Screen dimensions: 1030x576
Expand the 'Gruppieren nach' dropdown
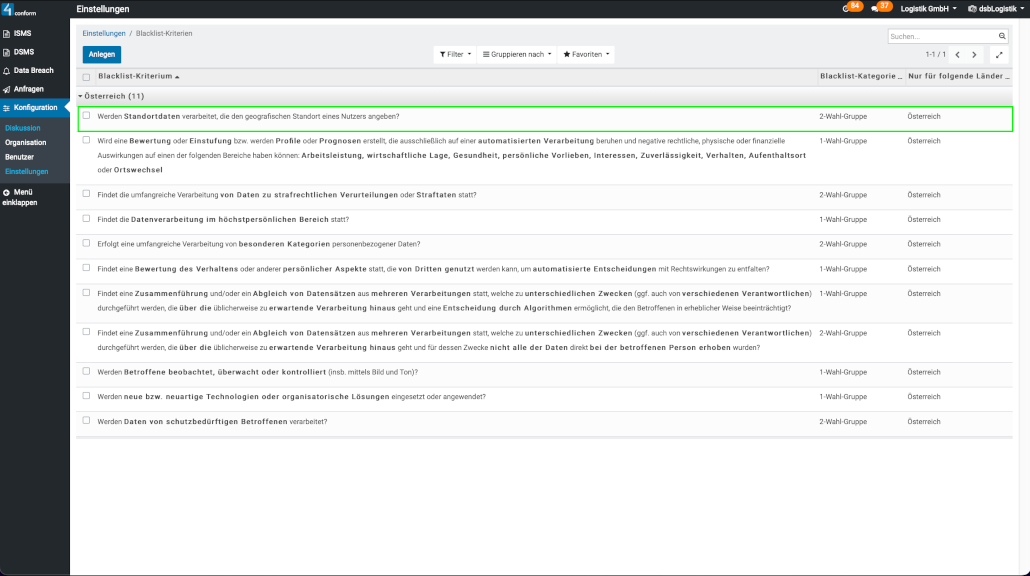pos(517,55)
